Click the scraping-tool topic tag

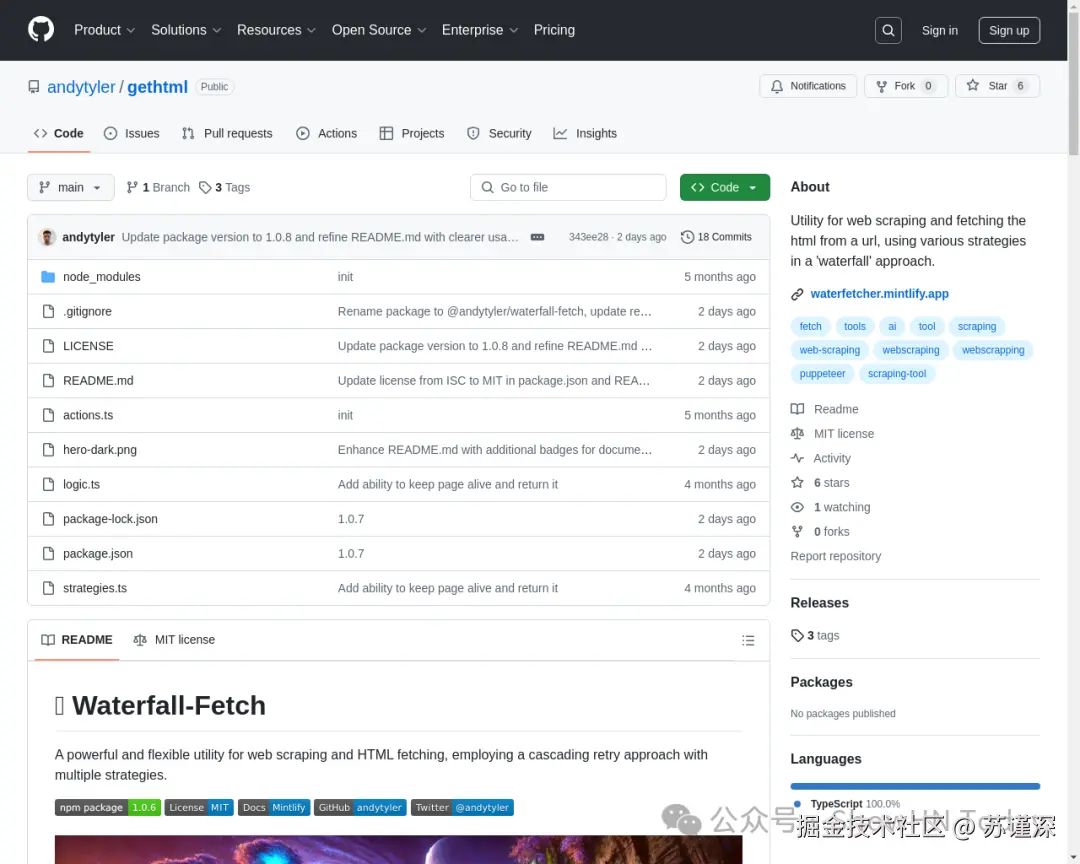pos(897,373)
